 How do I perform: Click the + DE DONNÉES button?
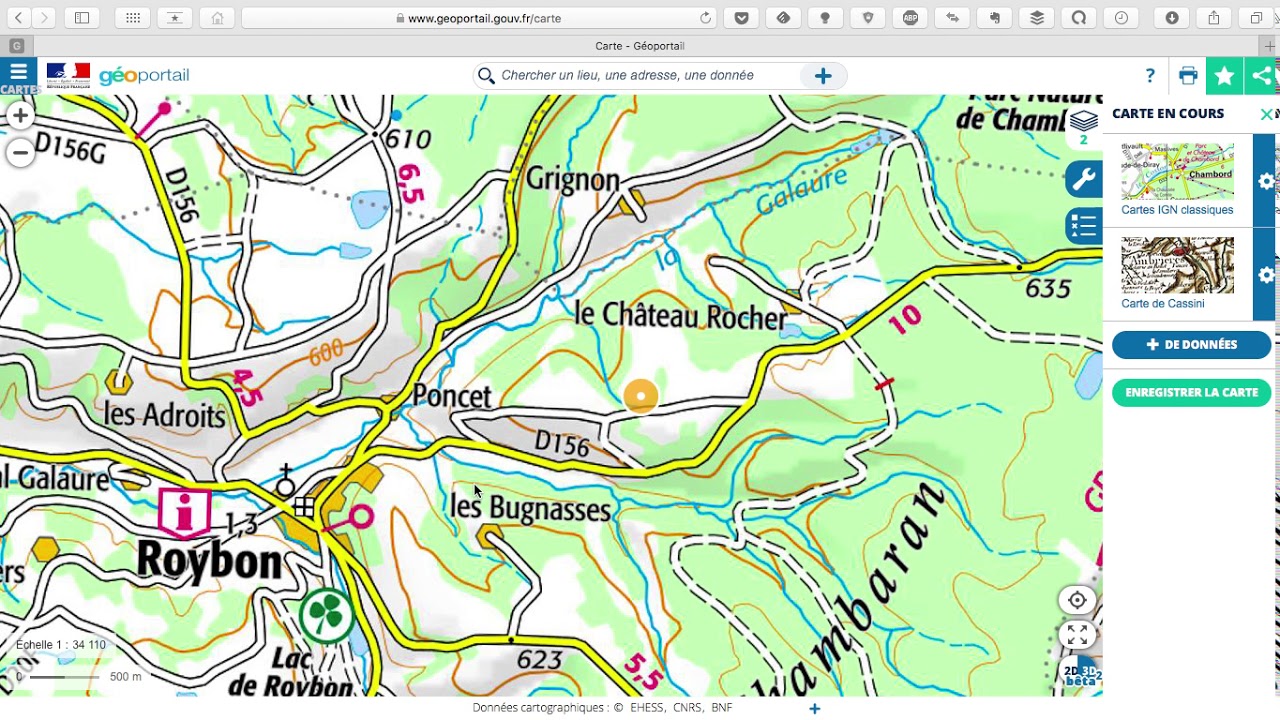click(x=1191, y=345)
